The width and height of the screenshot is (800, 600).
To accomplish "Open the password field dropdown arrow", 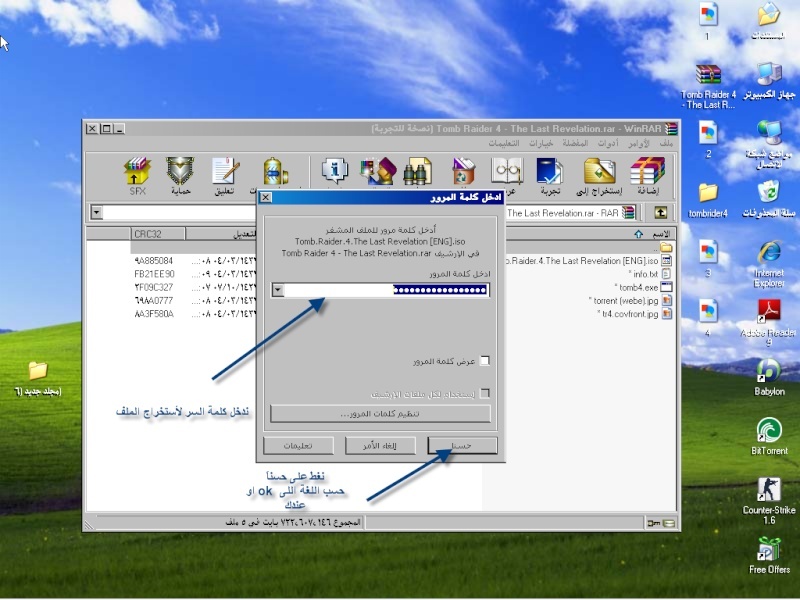I will click(278, 290).
